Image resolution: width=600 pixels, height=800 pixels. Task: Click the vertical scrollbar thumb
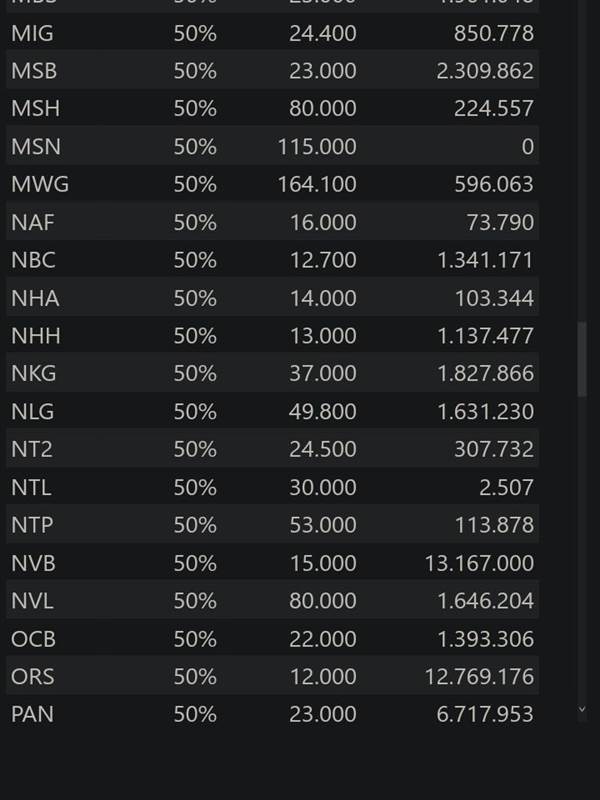582,359
